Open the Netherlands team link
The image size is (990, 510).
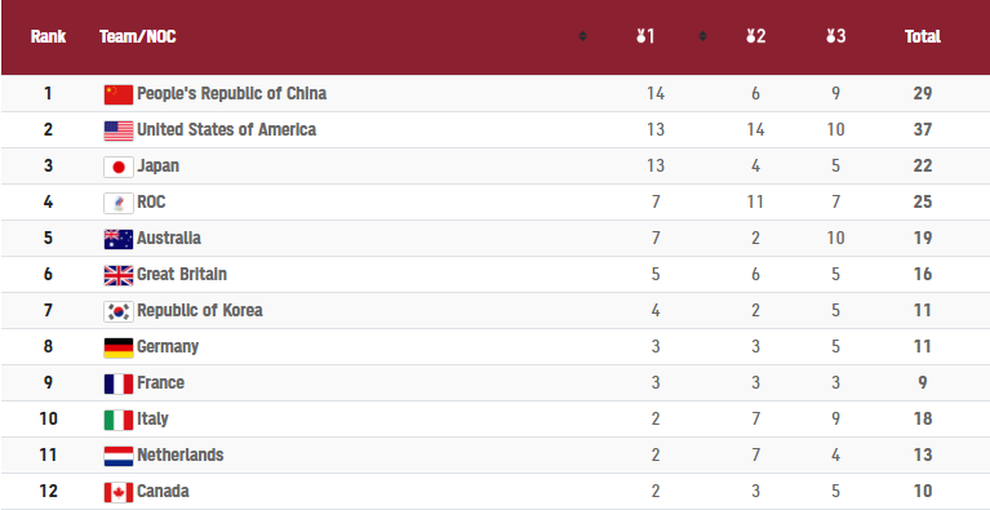point(180,455)
